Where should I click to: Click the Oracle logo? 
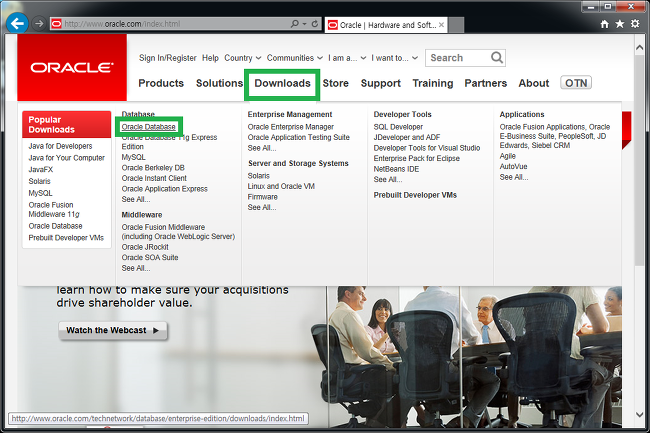[x=72, y=67]
